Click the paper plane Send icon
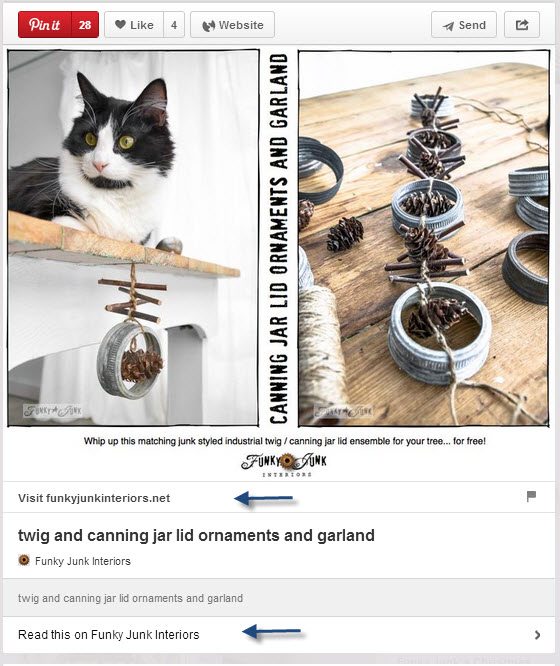Viewport: 560px width, 666px height. pyautogui.click(x=448, y=26)
